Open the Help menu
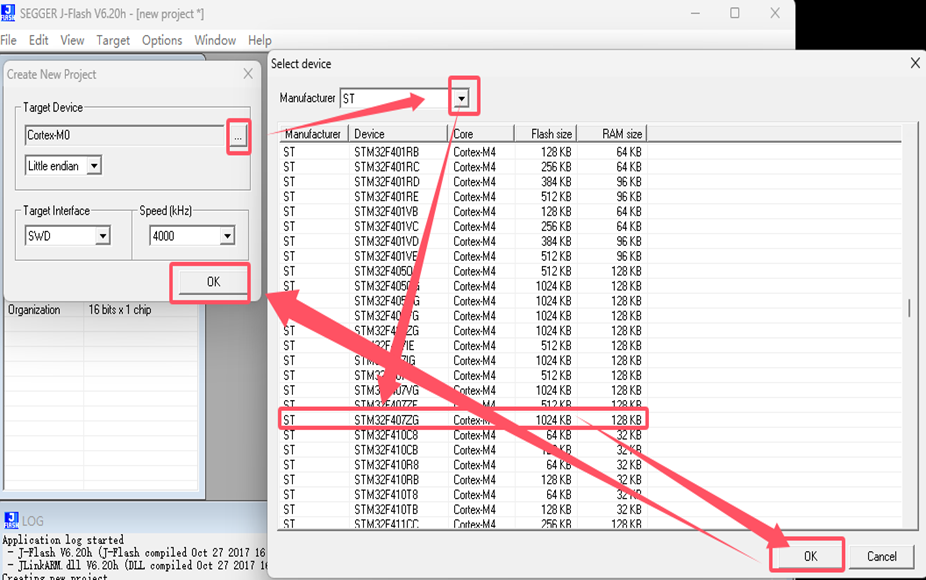The height and width of the screenshot is (580, 926). point(259,40)
